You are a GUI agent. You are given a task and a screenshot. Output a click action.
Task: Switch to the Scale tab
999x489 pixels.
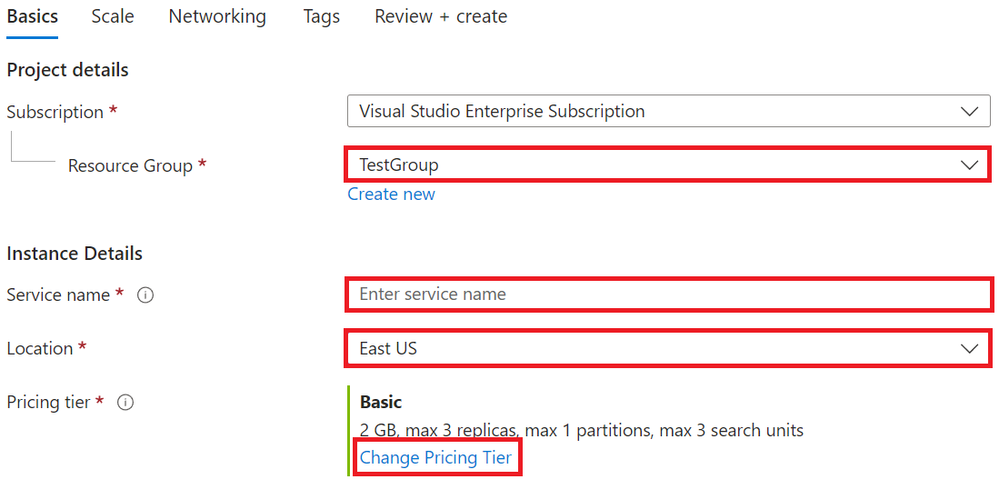(x=112, y=17)
